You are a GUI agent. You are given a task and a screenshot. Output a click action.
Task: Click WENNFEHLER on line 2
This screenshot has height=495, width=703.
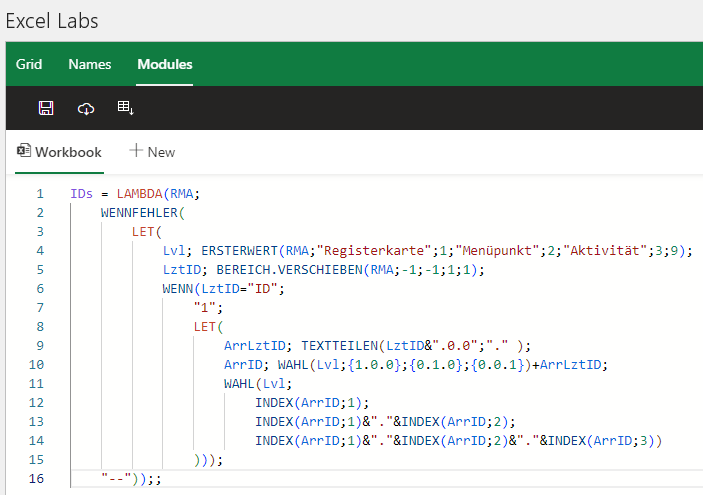[x=139, y=213]
